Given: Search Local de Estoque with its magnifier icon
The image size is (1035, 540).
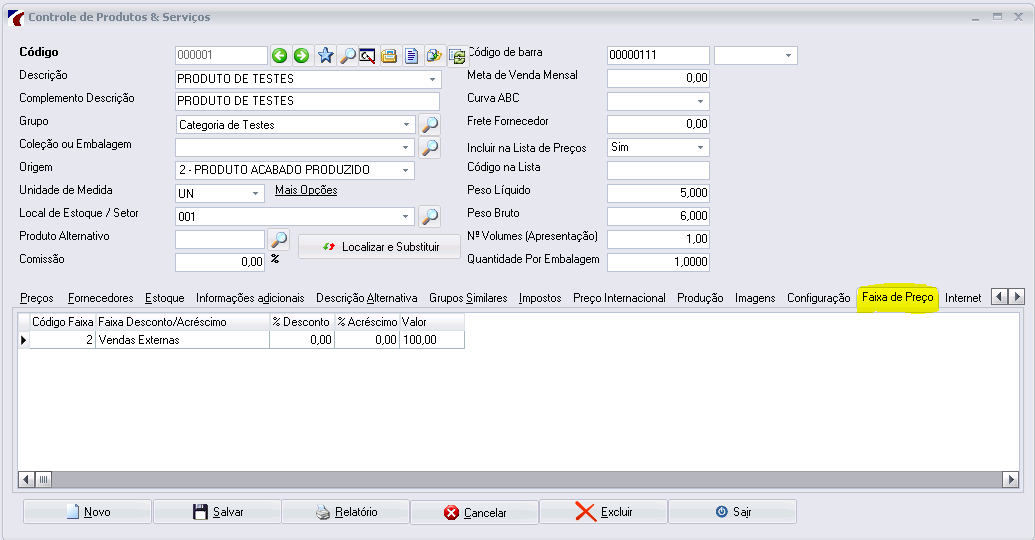Looking at the screenshot, I should click(x=430, y=216).
